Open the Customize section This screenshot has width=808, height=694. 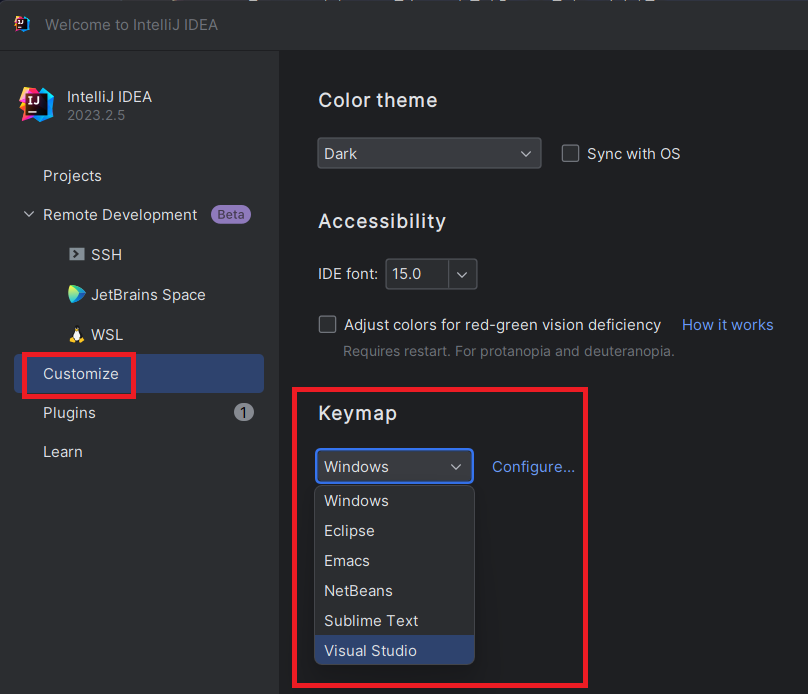pyautogui.click(x=139, y=374)
